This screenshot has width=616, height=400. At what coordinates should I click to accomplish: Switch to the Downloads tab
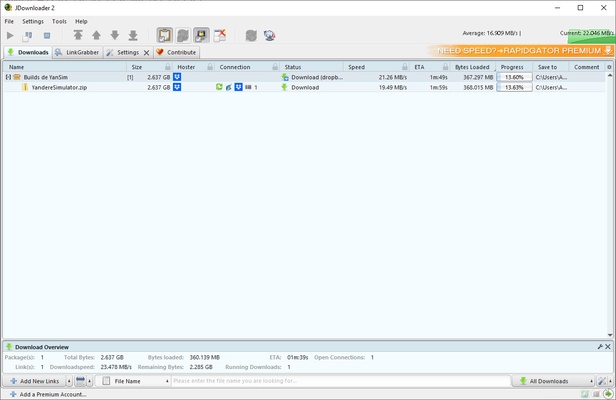(x=28, y=52)
